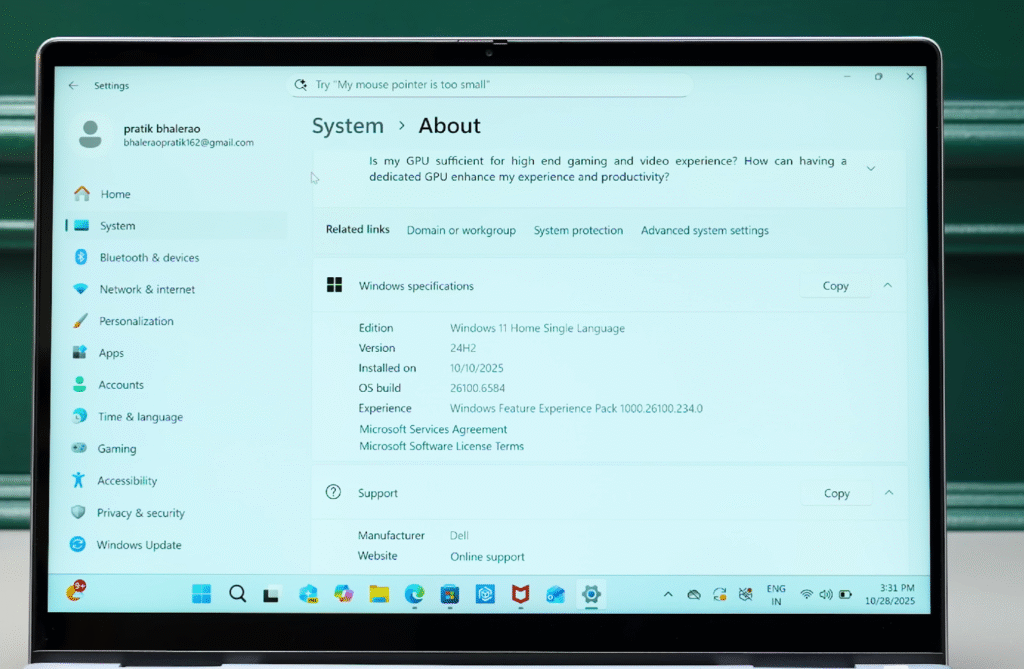Select Apps in the sidebar

pyautogui.click(x=111, y=353)
